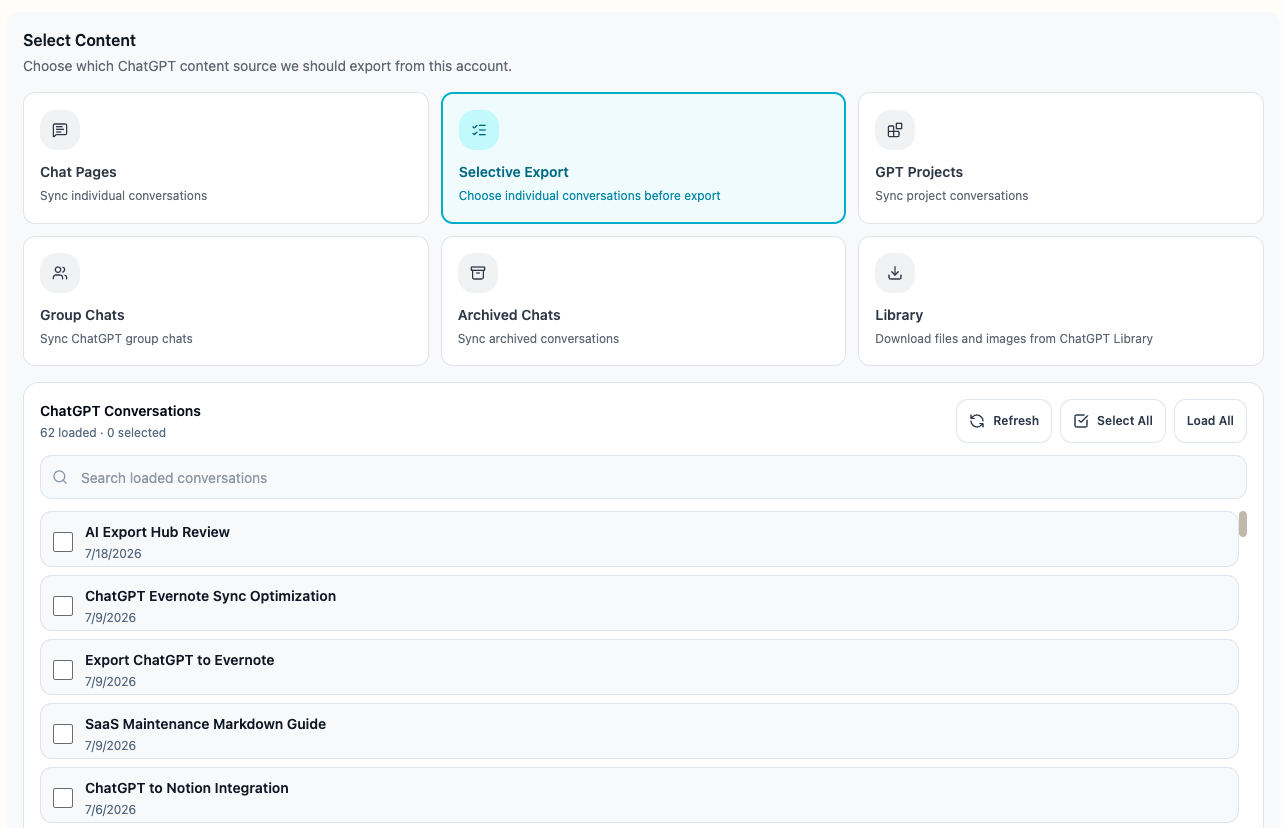Click the Group Chats people icon
Viewport: 1283px width, 828px height.
(60, 273)
